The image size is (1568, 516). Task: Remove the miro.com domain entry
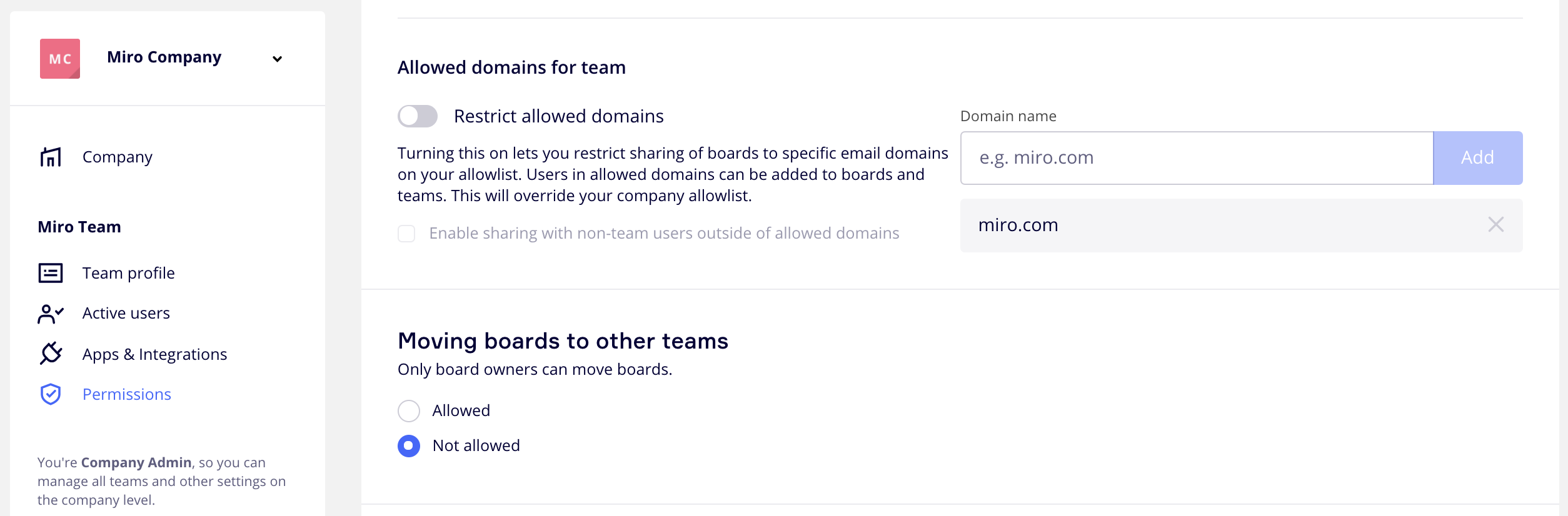pyautogui.click(x=1495, y=225)
